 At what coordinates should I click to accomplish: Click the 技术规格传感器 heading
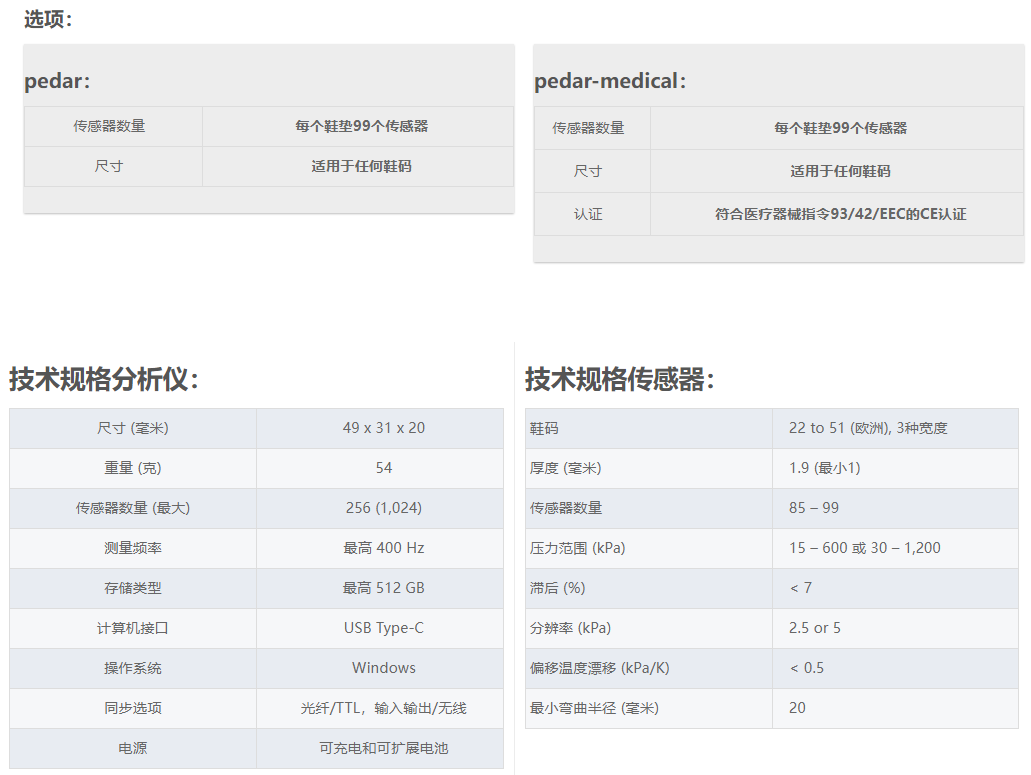pos(620,379)
